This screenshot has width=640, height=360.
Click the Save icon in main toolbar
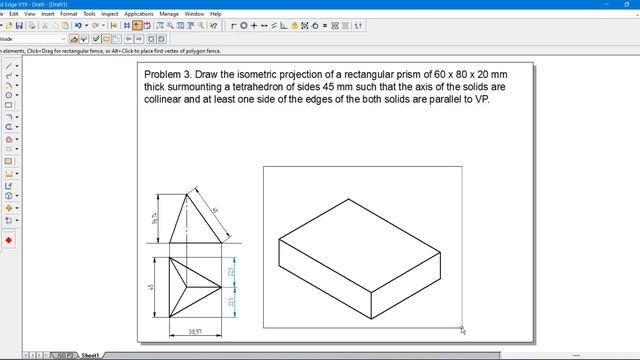click(x=19, y=26)
